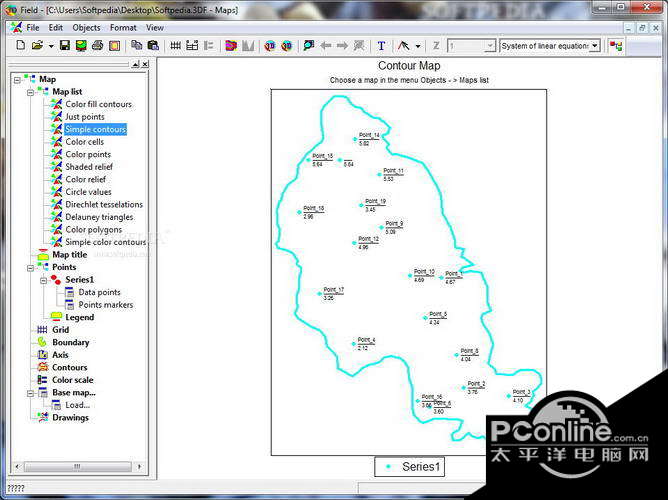Viewport: 668px width, 500px height.
Task: Open the Objects menu
Action: pos(86,28)
